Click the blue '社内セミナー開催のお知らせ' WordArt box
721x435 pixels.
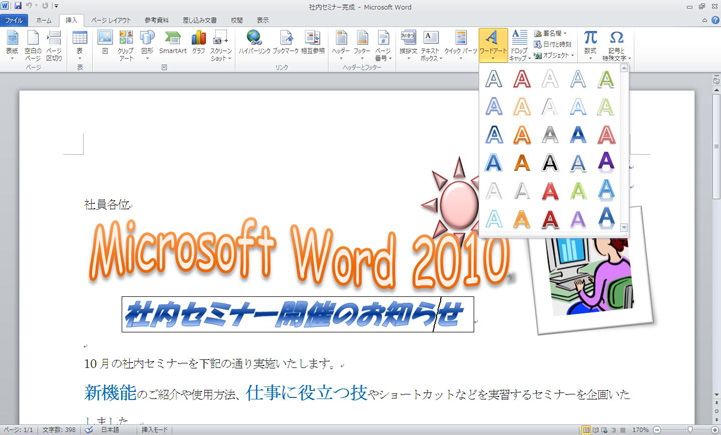[x=298, y=315]
